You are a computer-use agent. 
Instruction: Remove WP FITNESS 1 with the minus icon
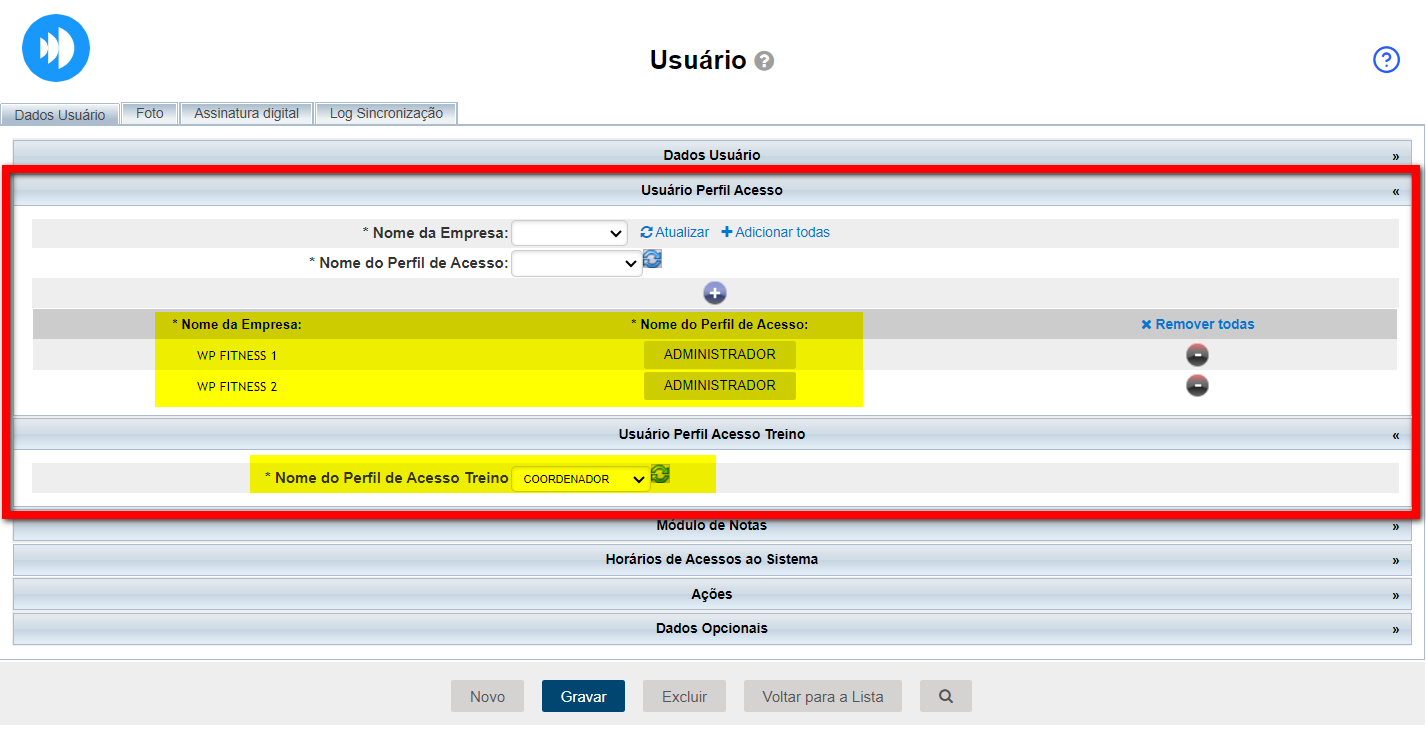tap(1197, 355)
